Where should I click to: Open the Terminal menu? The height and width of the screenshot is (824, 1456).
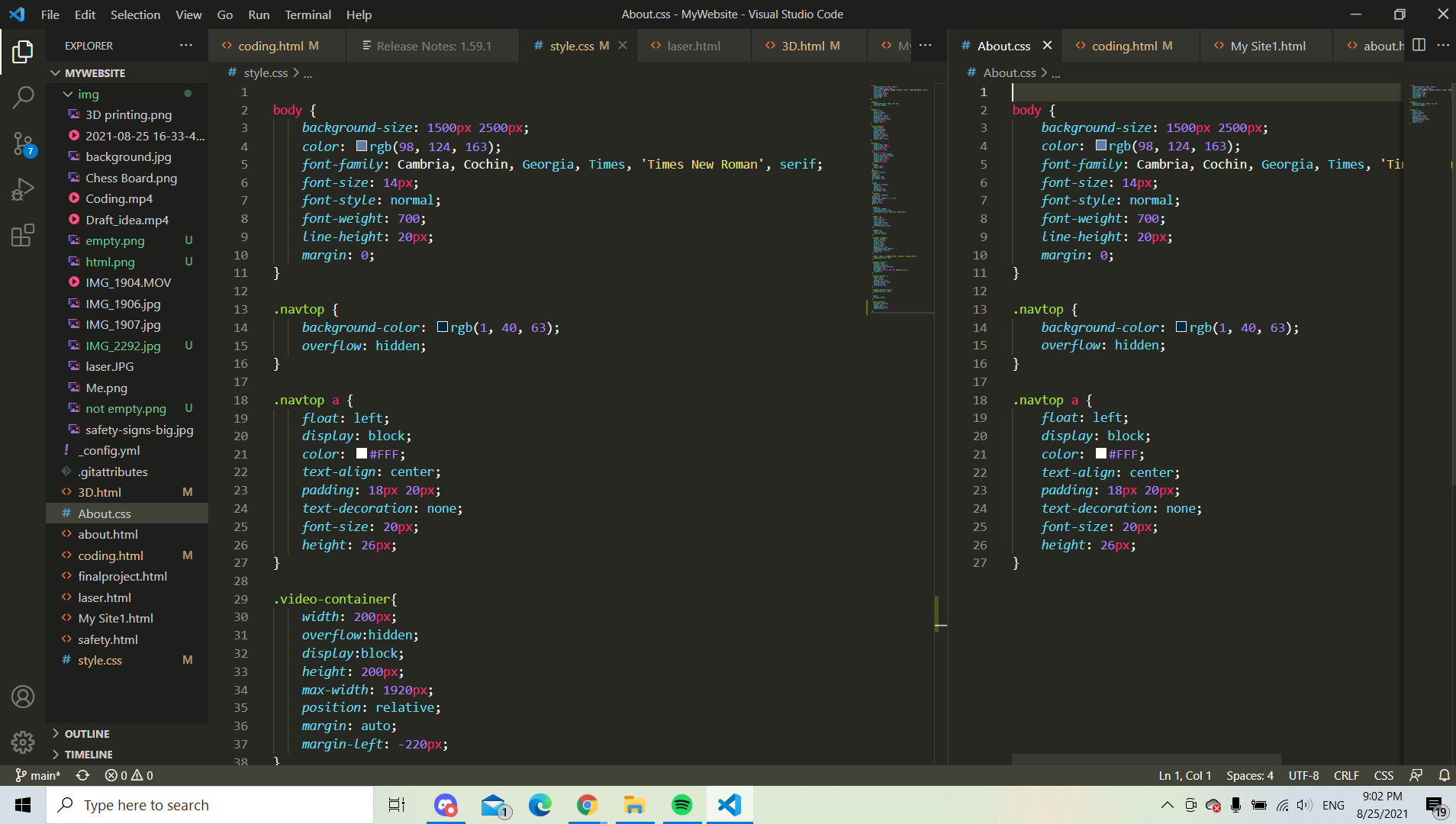pyautogui.click(x=308, y=14)
